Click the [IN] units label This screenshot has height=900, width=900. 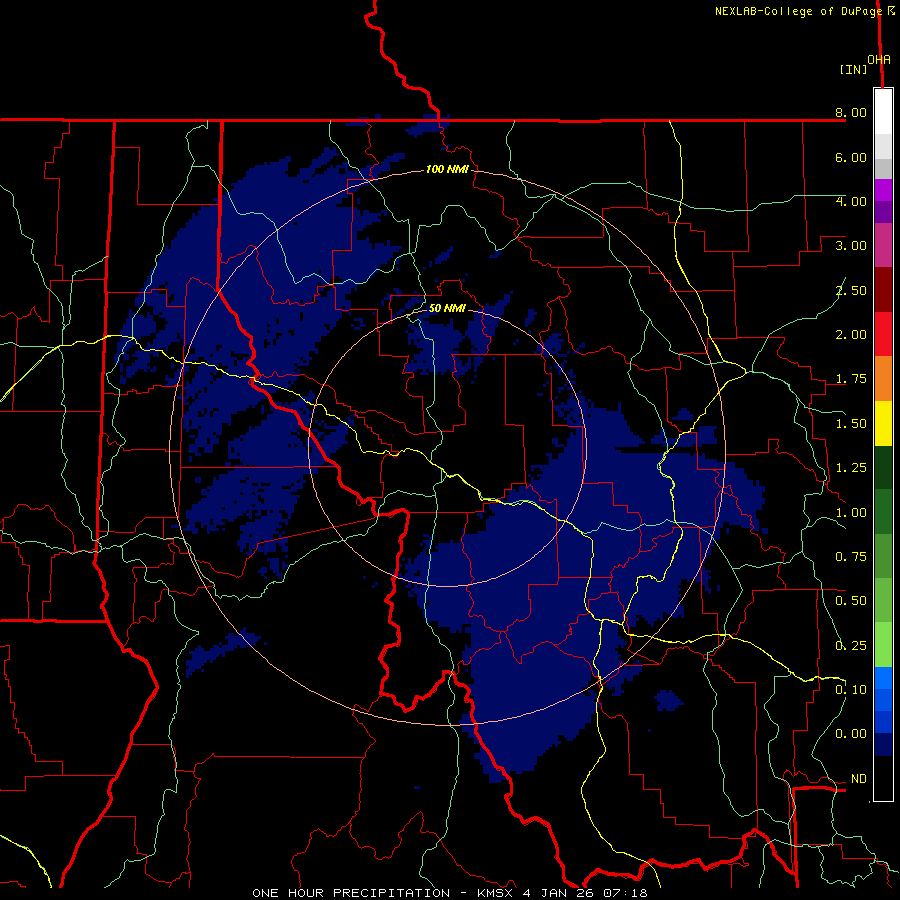[x=853, y=69]
